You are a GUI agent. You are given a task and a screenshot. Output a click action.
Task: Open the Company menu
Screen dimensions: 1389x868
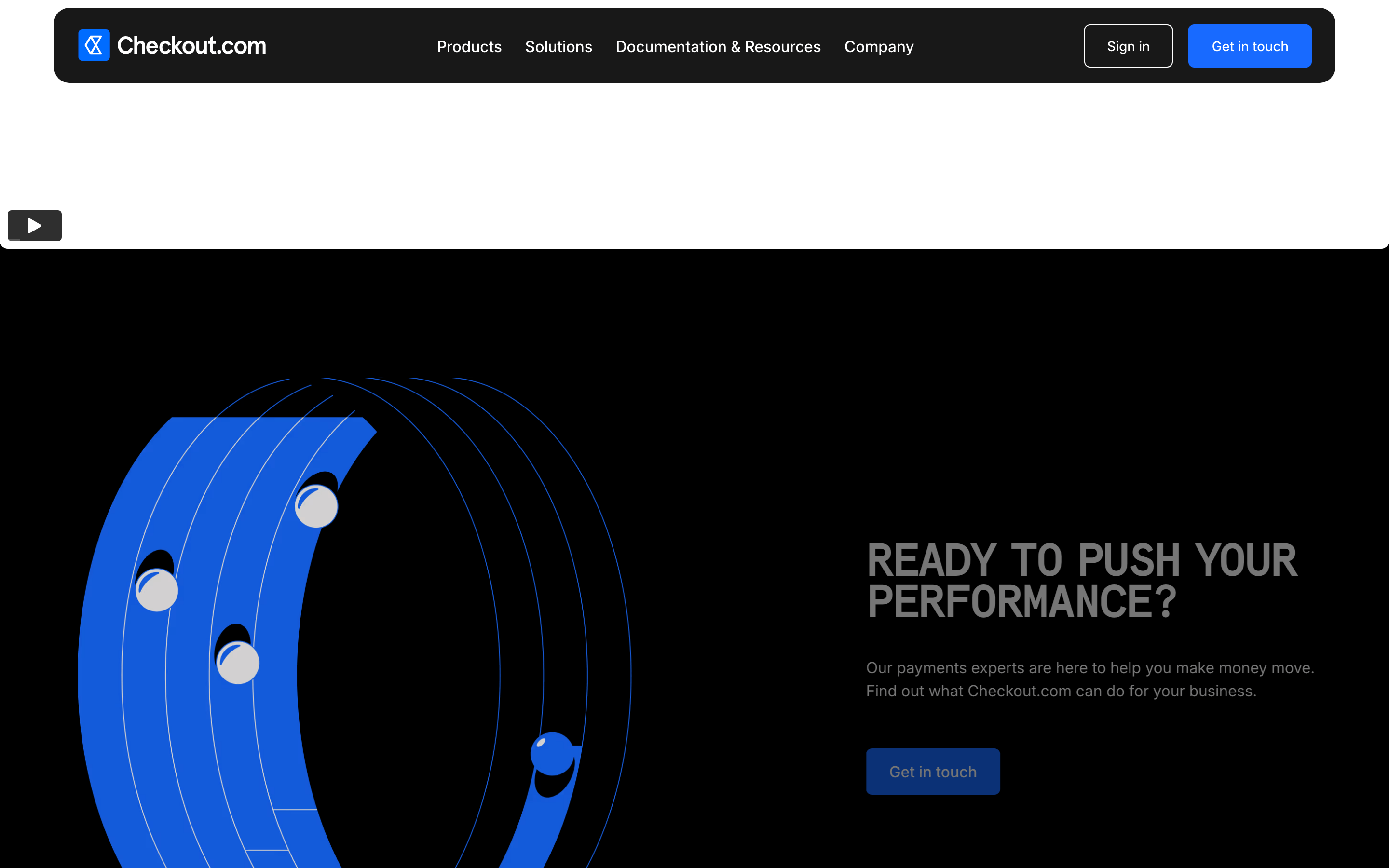click(x=879, y=46)
